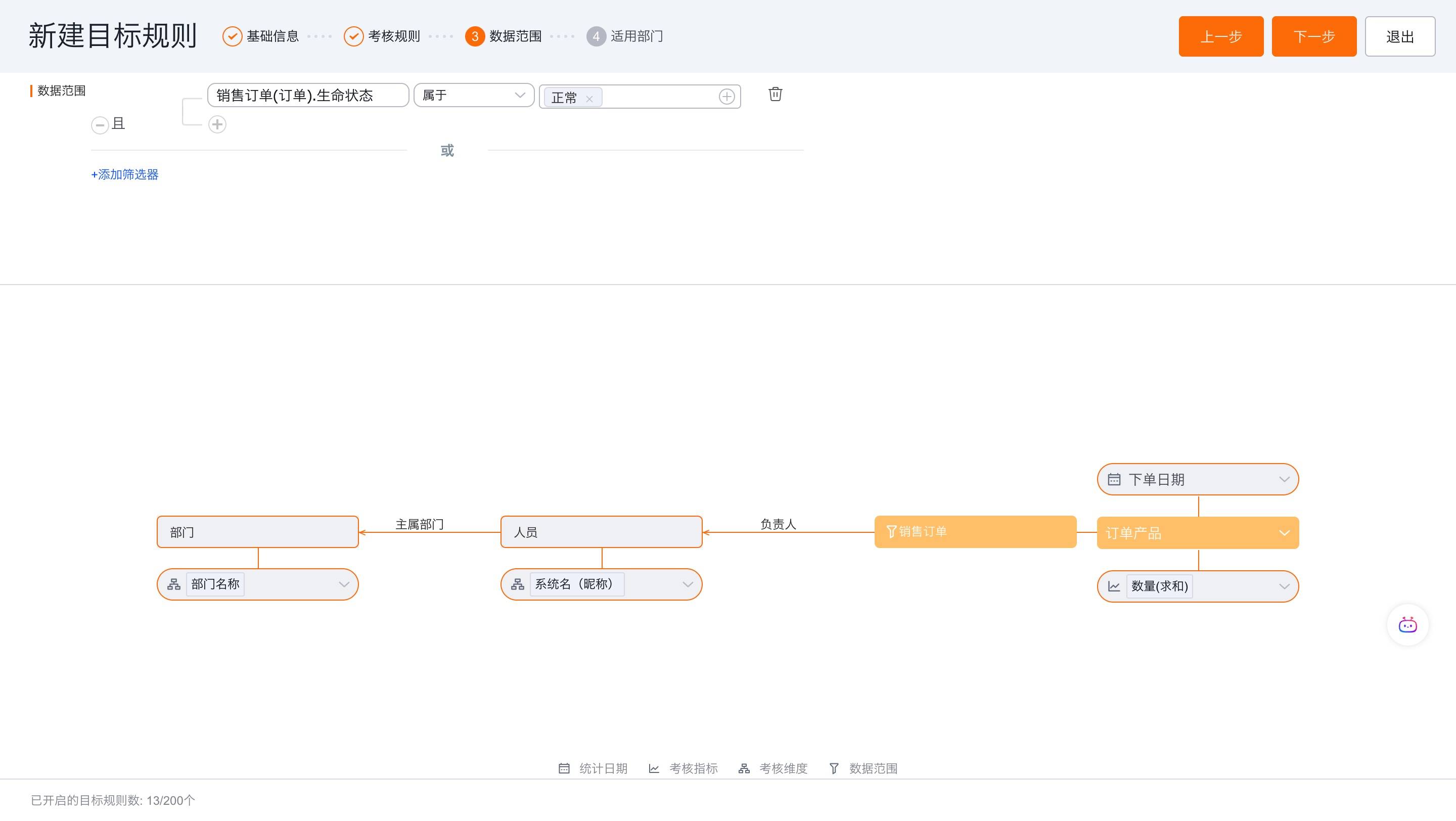
Task: Click the chart icon beside 数量(求和)
Action: tap(1113, 586)
